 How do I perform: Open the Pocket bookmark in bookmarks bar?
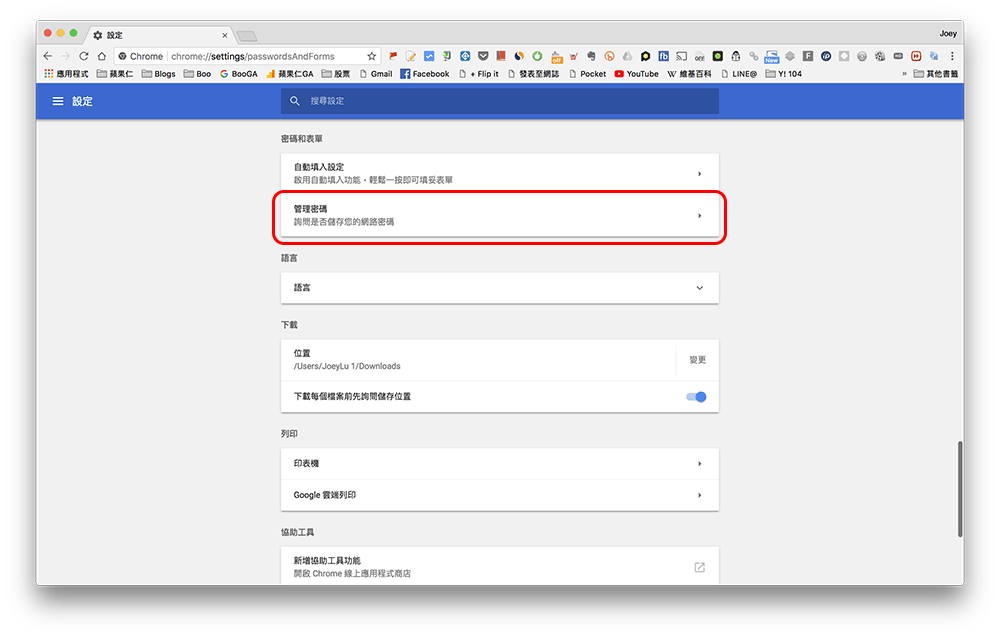[587, 74]
